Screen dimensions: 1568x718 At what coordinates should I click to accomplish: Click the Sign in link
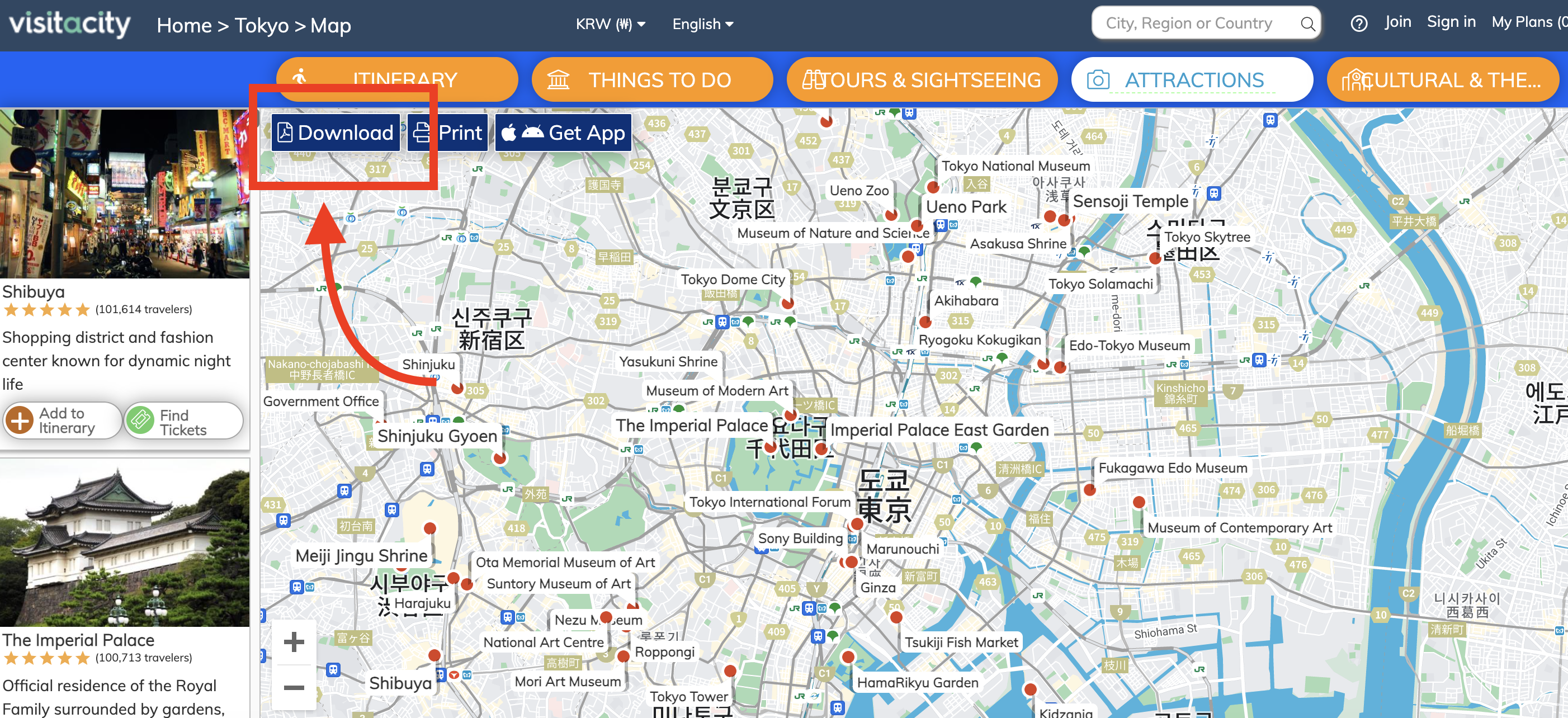[1451, 22]
